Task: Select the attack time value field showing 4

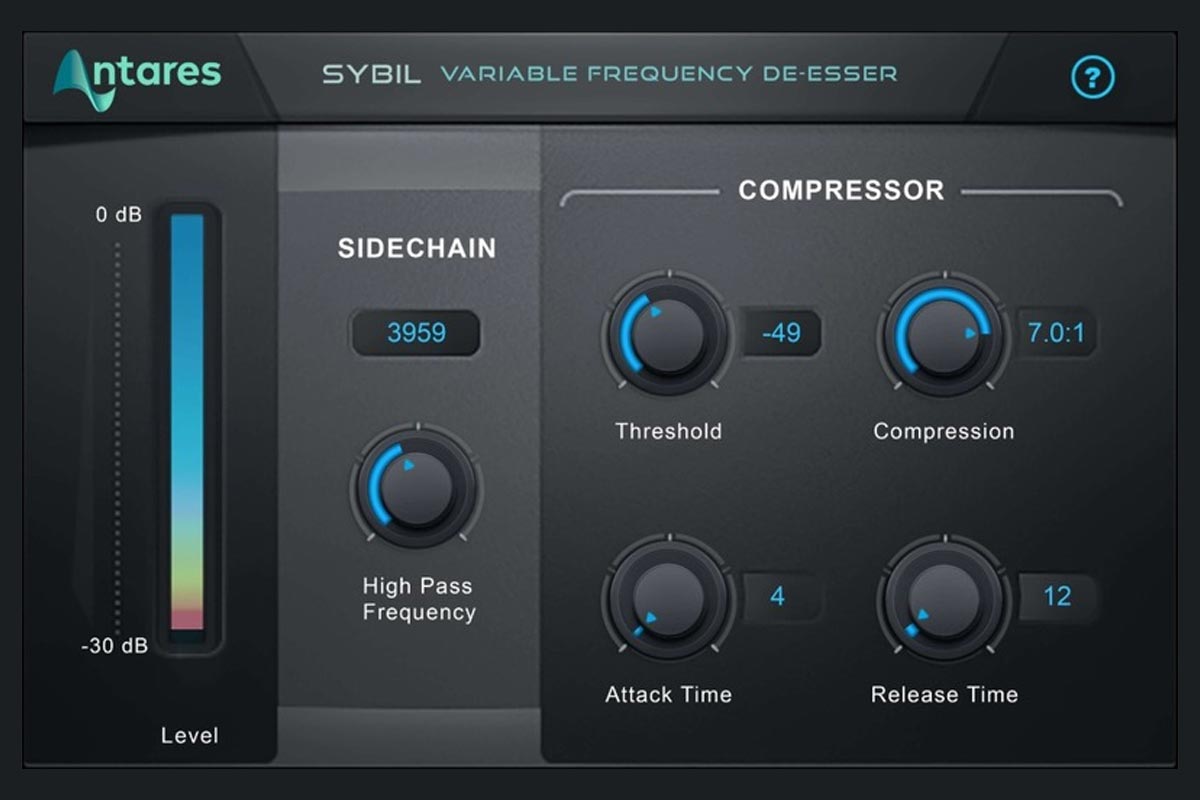Action: [x=778, y=597]
